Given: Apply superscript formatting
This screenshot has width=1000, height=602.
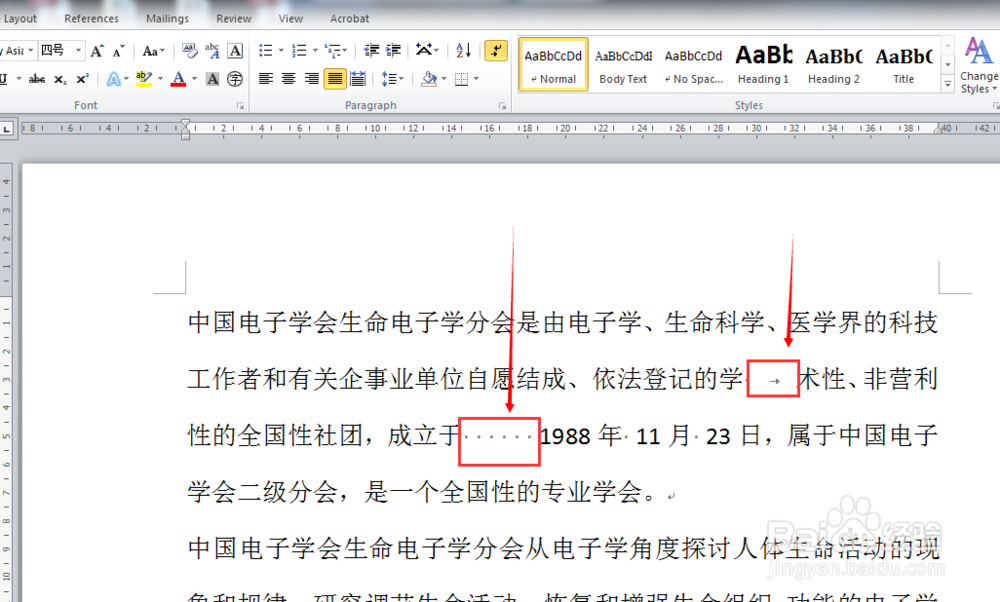Looking at the screenshot, I should pyautogui.click(x=82, y=79).
